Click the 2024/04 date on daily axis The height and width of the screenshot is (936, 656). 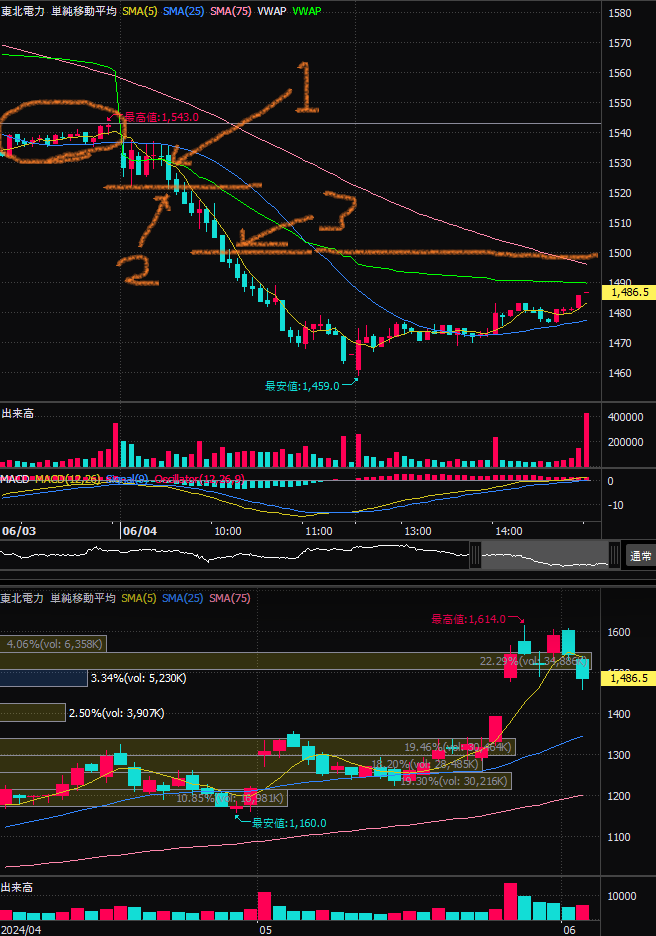click(21, 930)
